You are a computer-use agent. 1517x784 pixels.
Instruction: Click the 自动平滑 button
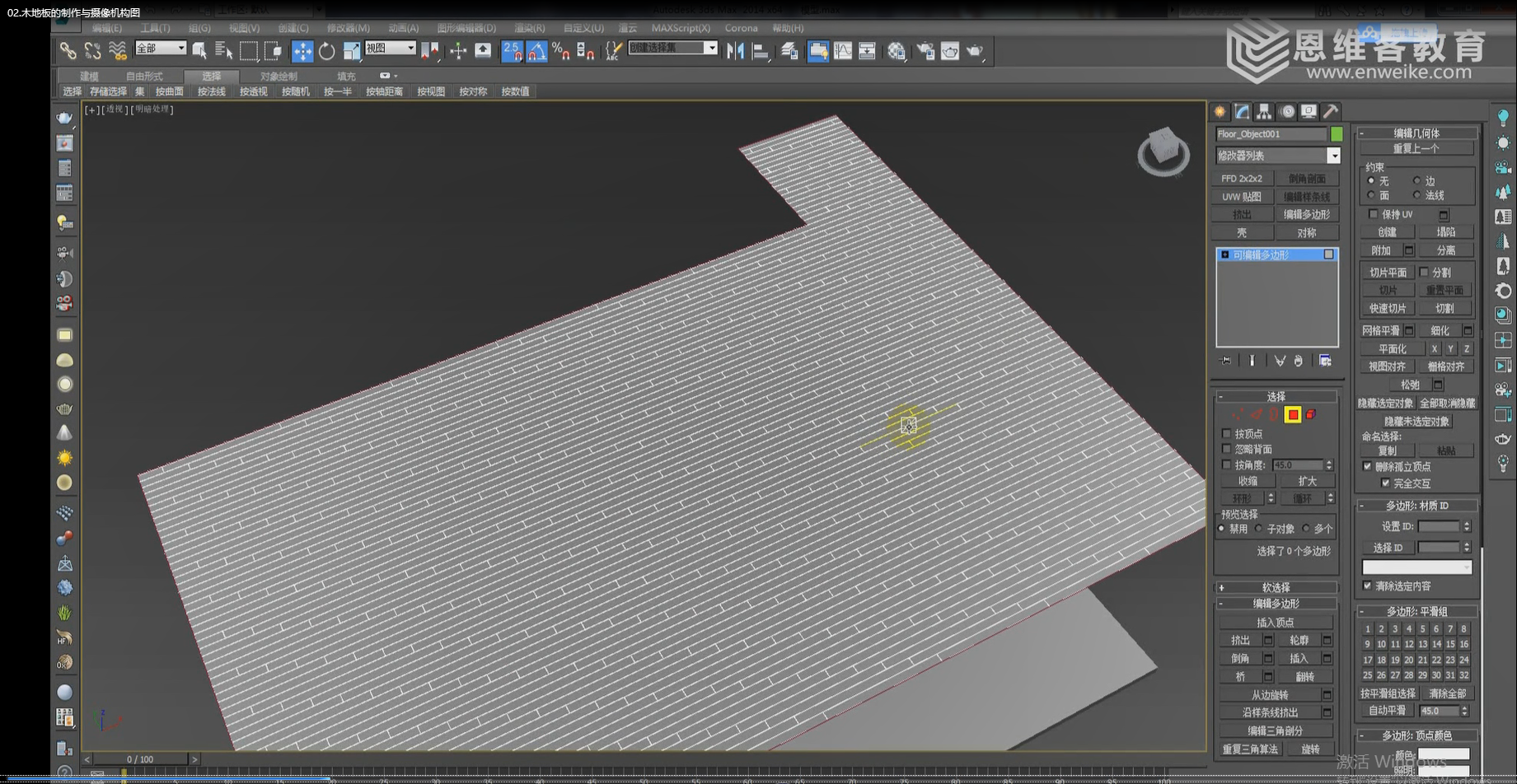click(x=1388, y=711)
